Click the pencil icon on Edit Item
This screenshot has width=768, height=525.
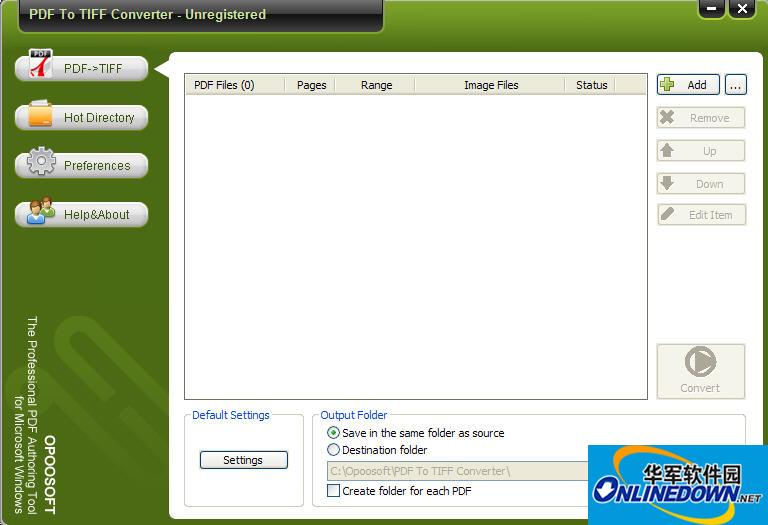(x=667, y=214)
